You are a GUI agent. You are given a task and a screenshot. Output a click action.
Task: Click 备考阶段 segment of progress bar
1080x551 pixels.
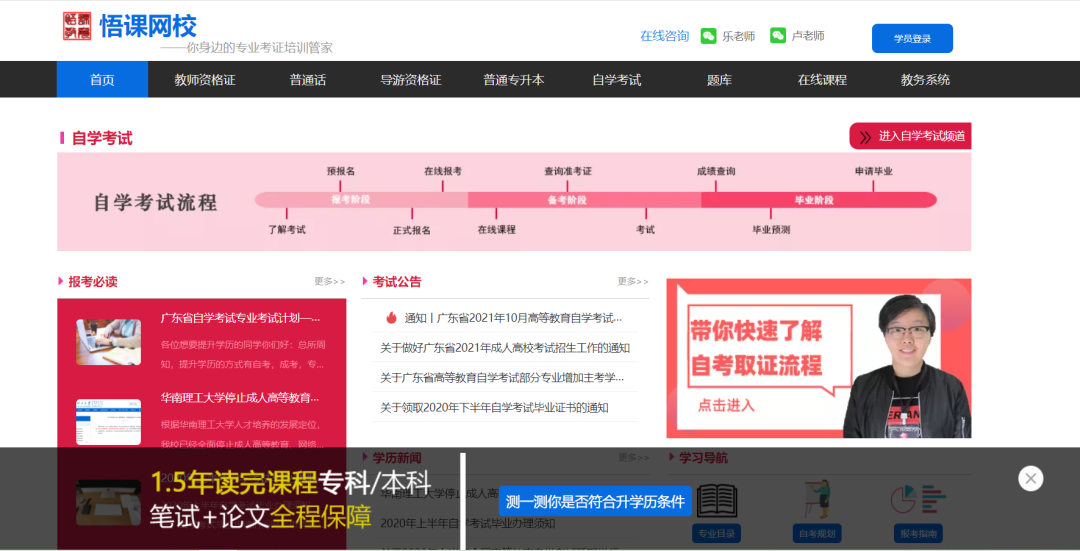coord(584,200)
